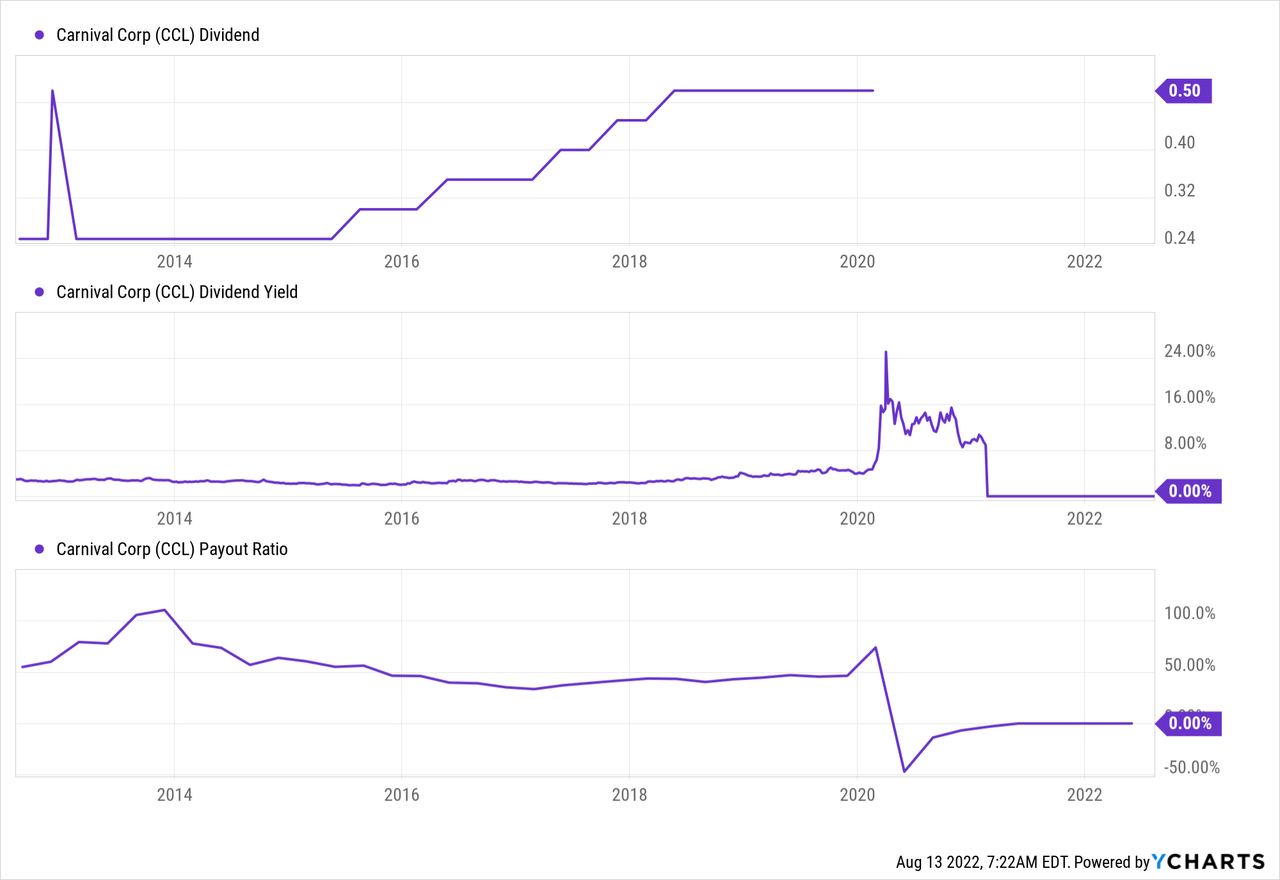The height and width of the screenshot is (880, 1280).
Task: Click the 0.00% tag on Payout Ratio chart
Action: pos(1189,723)
